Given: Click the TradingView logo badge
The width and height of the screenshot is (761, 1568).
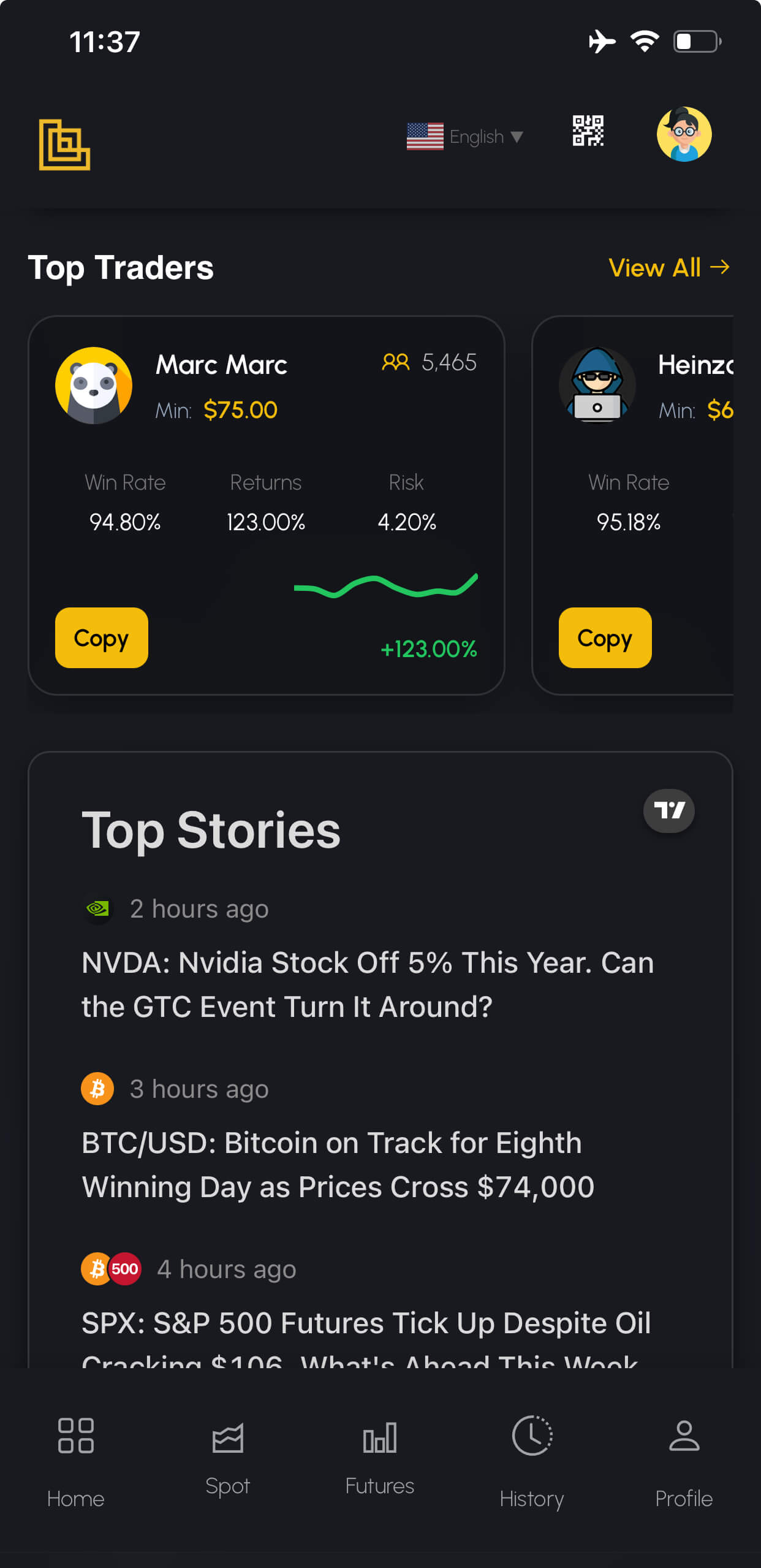Looking at the screenshot, I should click(x=668, y=810).
